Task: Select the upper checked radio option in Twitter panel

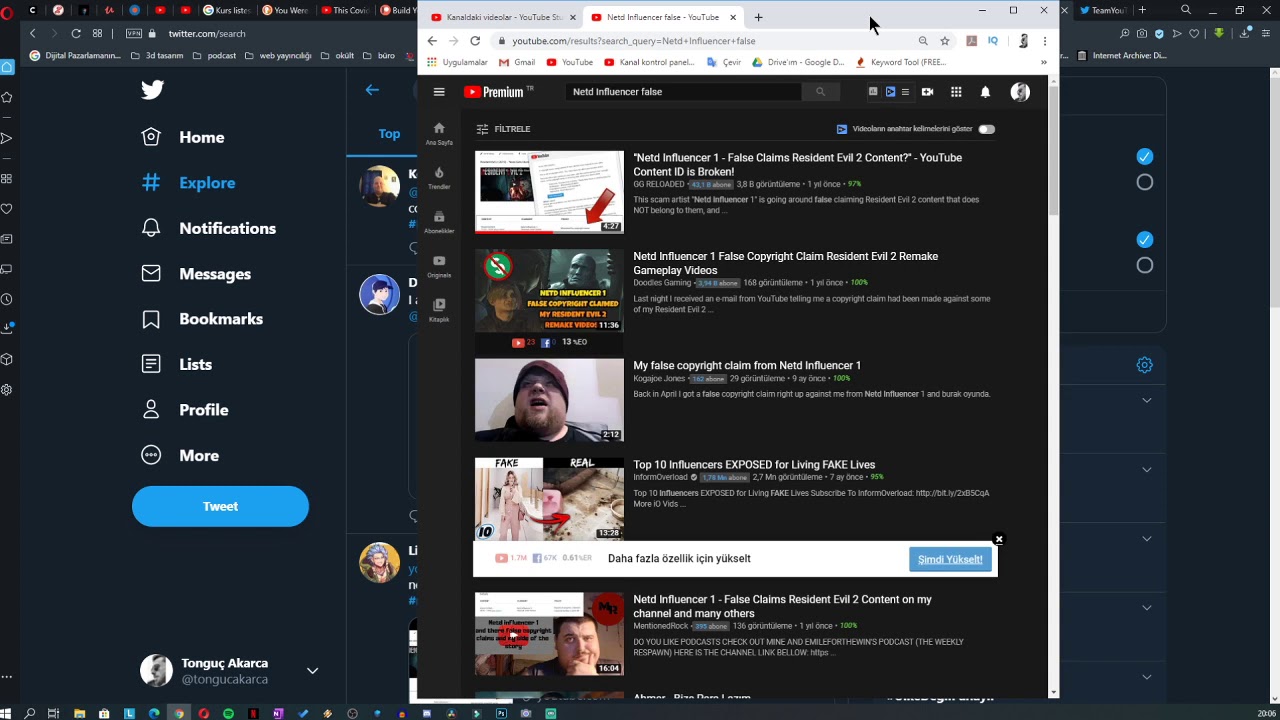Action: [1145, 156]
